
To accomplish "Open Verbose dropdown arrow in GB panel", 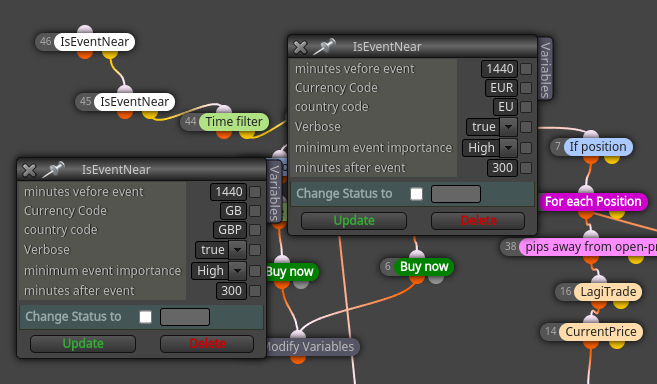I will pyautogui.click(x=237, y=249).
